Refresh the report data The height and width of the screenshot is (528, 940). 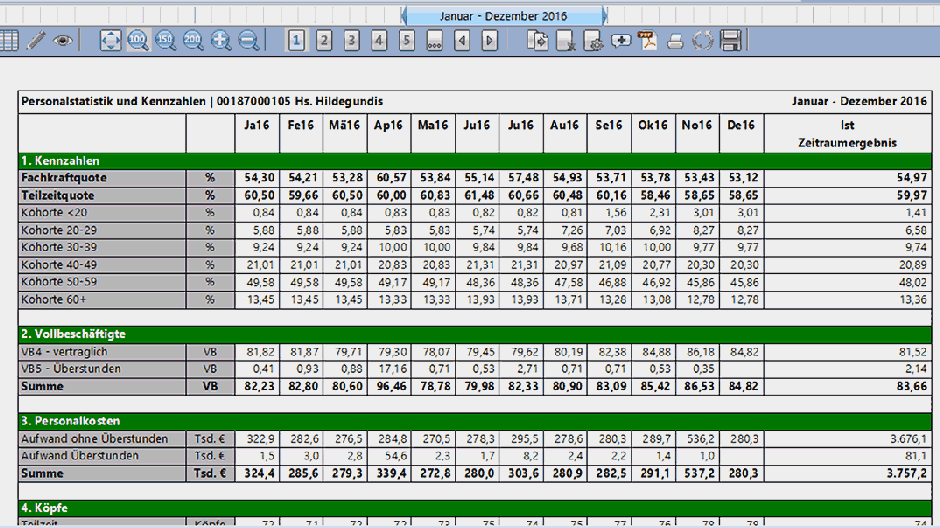pos(703,41)
